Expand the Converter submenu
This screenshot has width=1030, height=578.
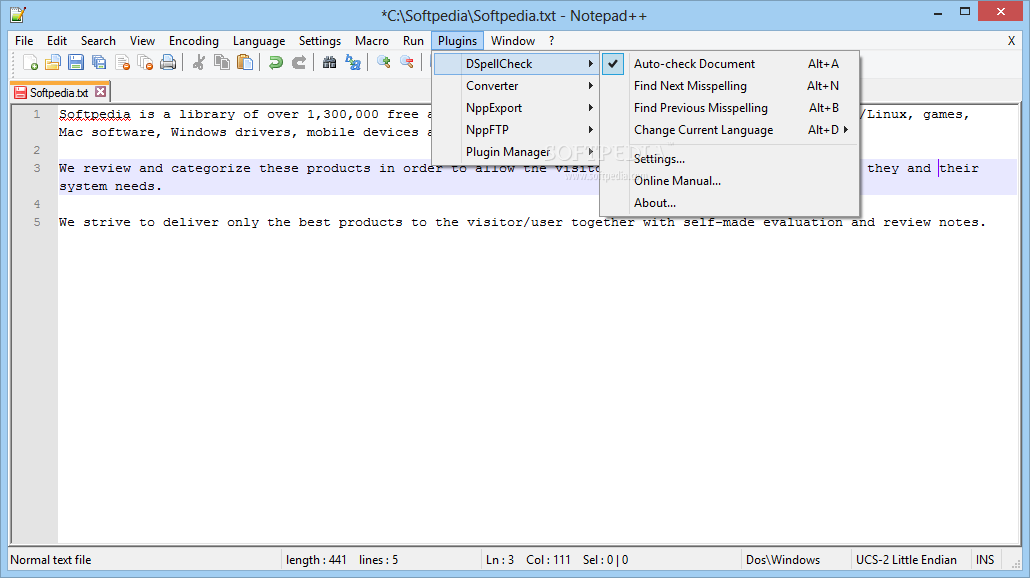pyautogui.click(x=516, y=86)
